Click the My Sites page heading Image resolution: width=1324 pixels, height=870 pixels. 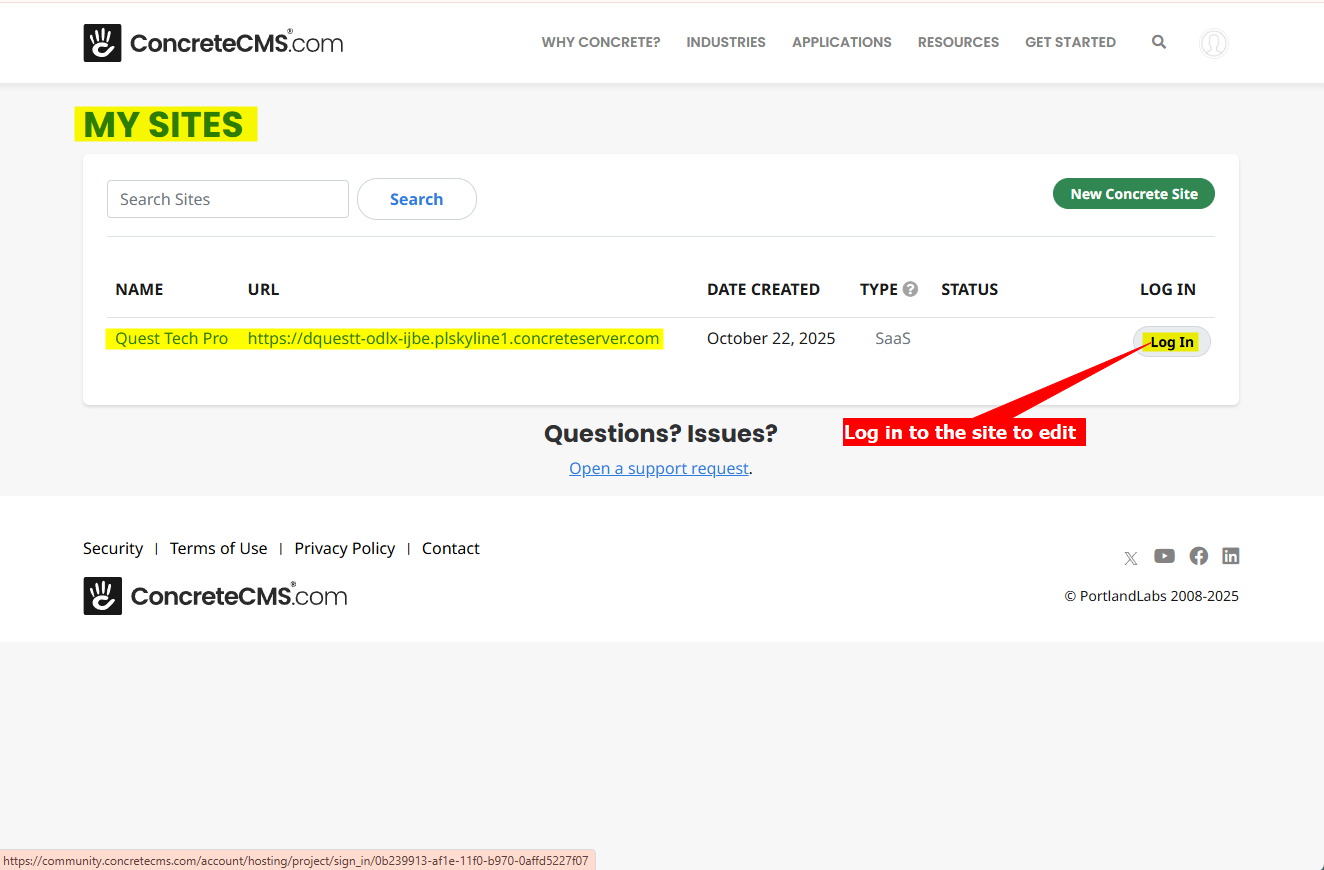pos(164,124)
